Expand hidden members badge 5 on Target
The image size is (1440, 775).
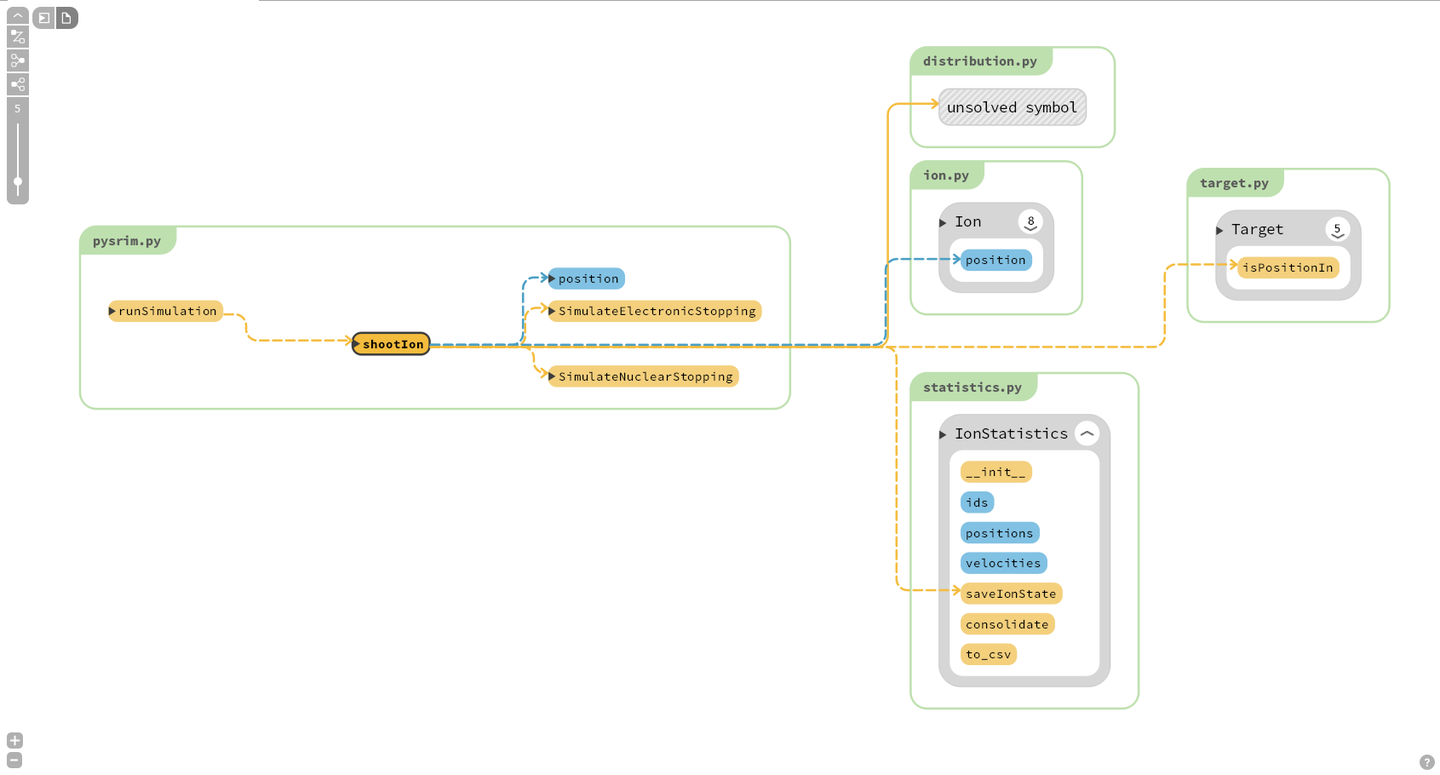(x=1337, y=230)
